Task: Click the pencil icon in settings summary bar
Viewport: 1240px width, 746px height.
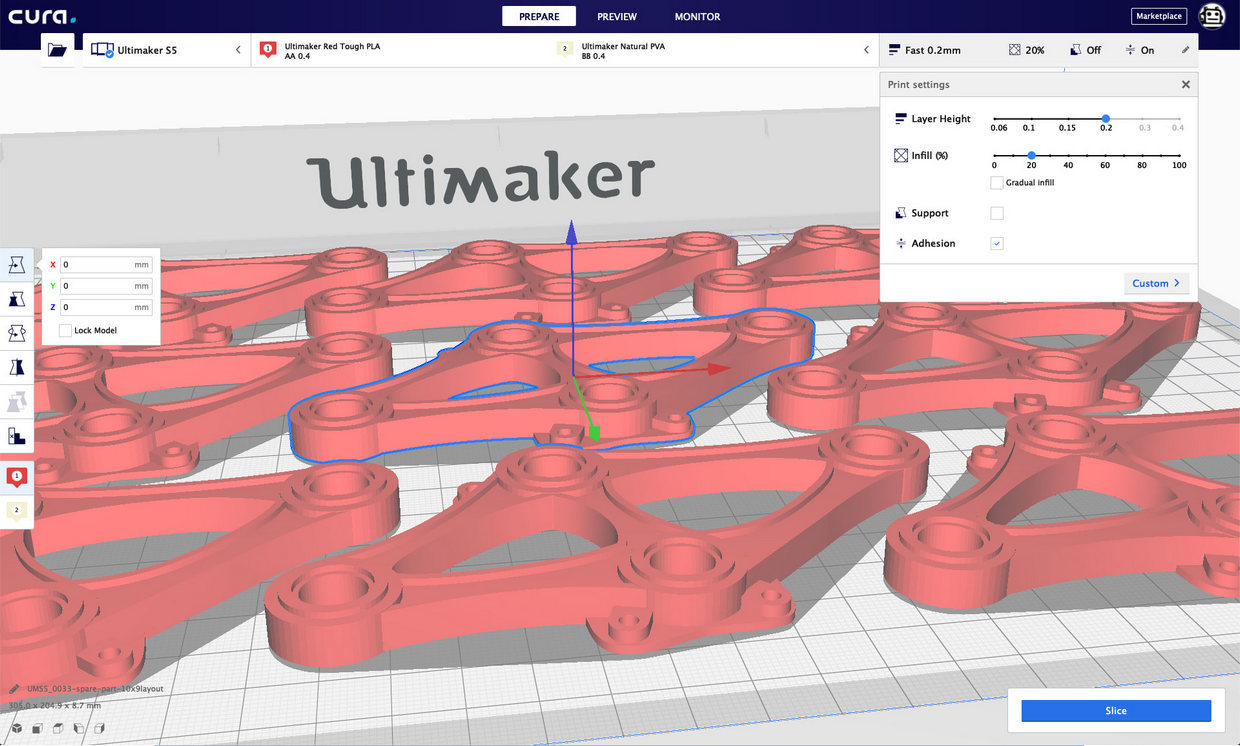Action: point(1186,50)
